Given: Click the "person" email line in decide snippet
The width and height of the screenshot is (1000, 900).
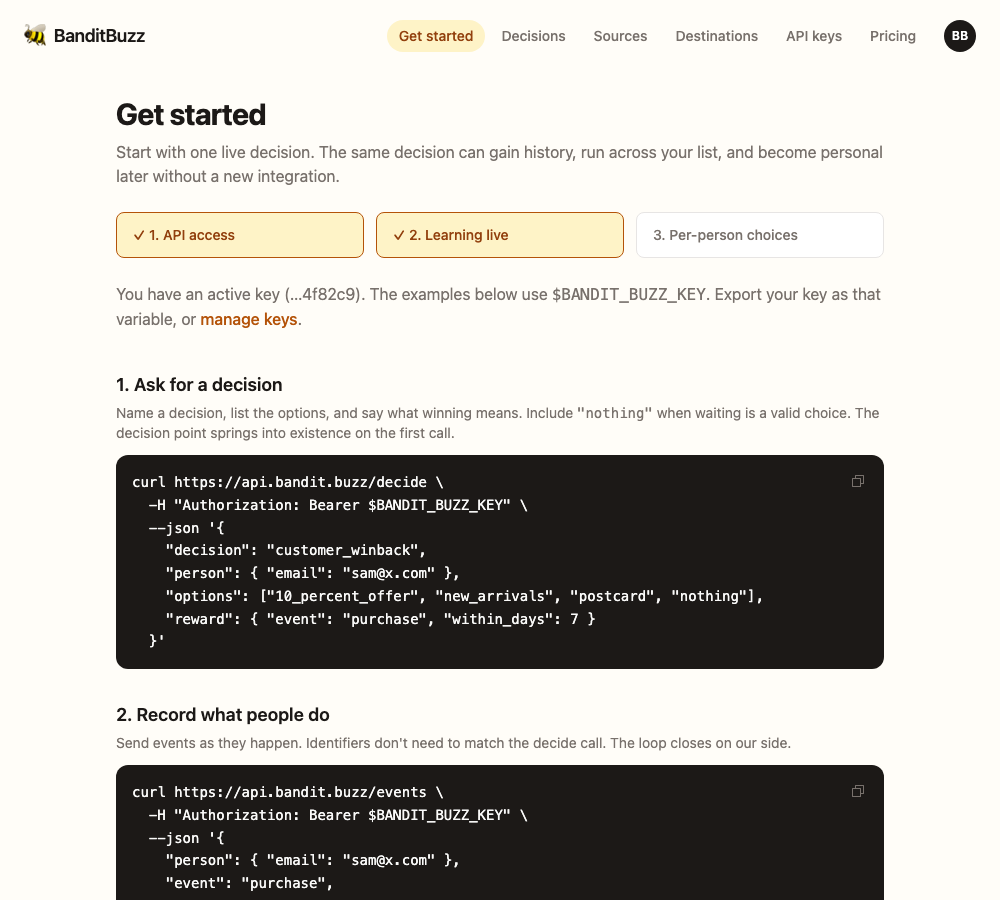Looking at the screenshot, I should [312, 573].
